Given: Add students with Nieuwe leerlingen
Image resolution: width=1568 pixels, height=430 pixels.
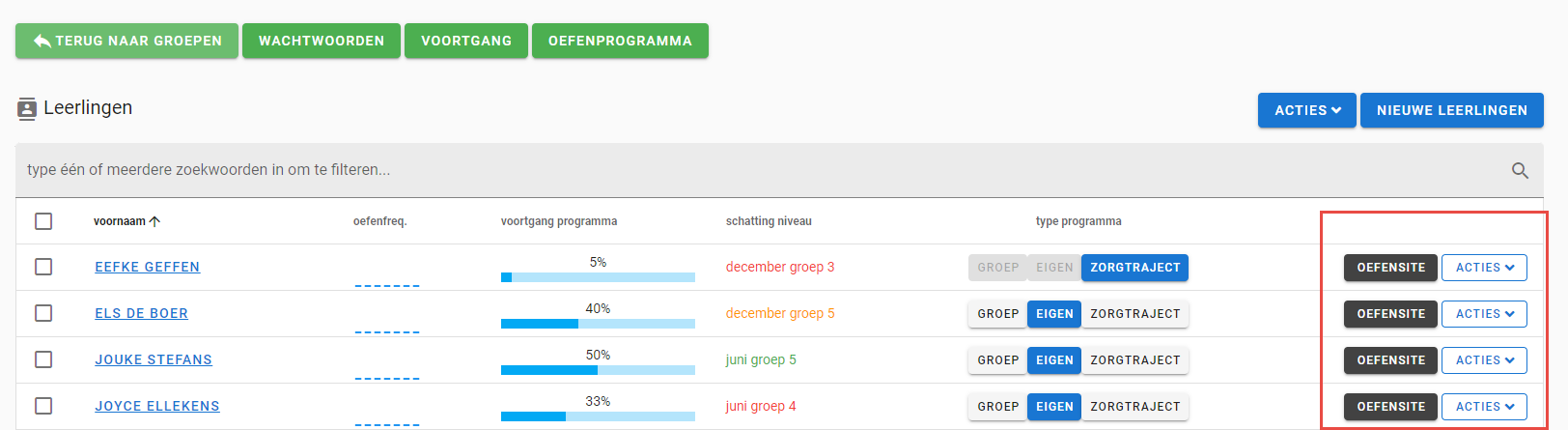Looking at the screenshot, I should coord(1452,110).
